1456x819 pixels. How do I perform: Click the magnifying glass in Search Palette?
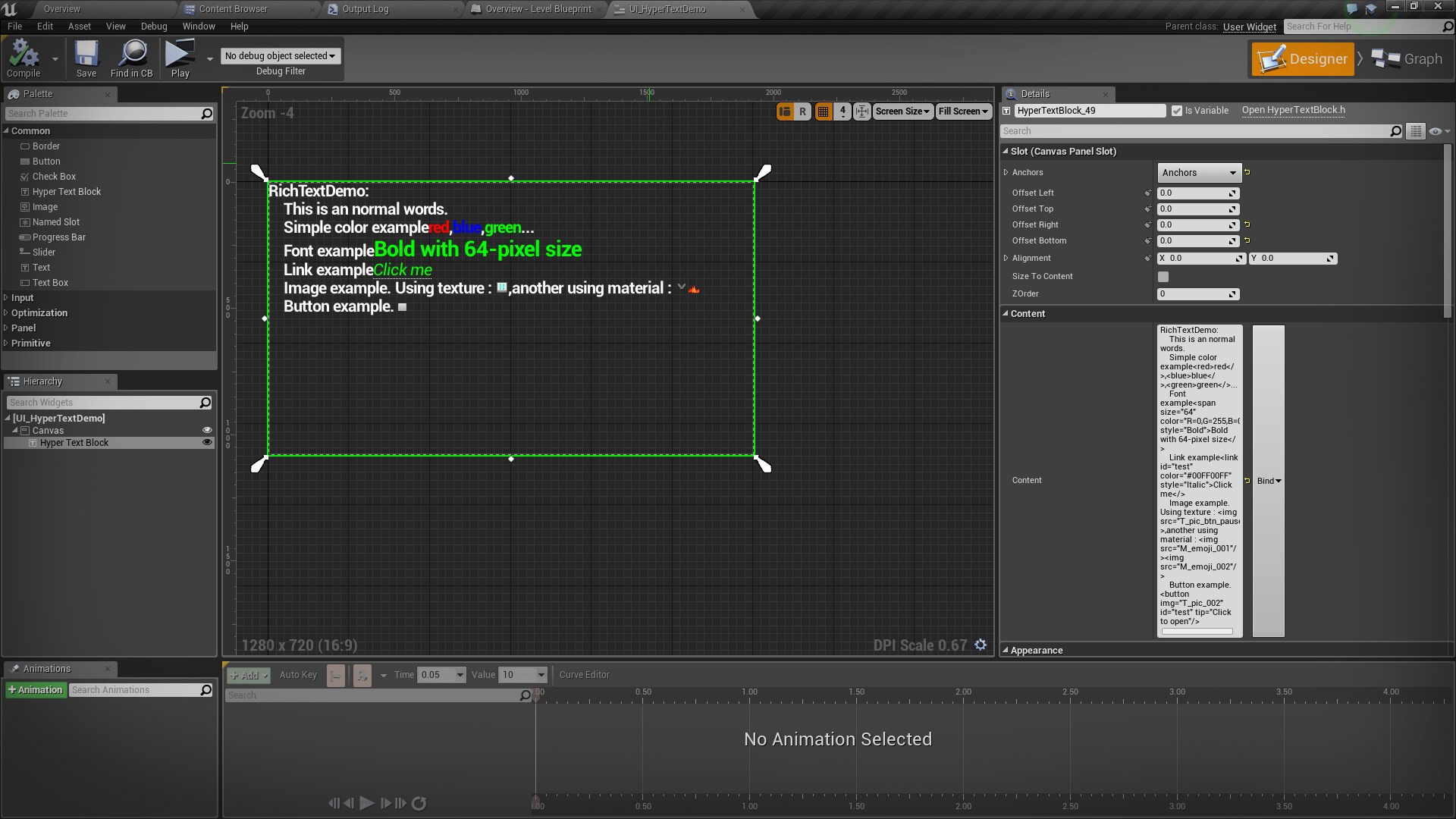click(x=206, y=113)
